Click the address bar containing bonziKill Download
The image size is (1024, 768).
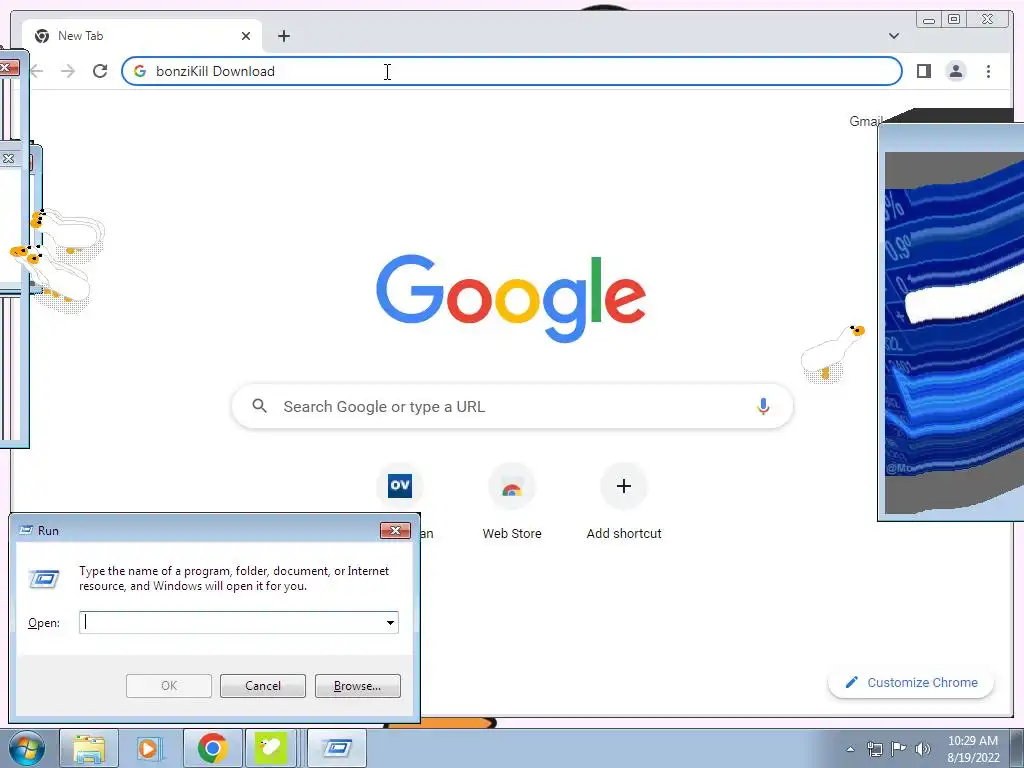511,71
